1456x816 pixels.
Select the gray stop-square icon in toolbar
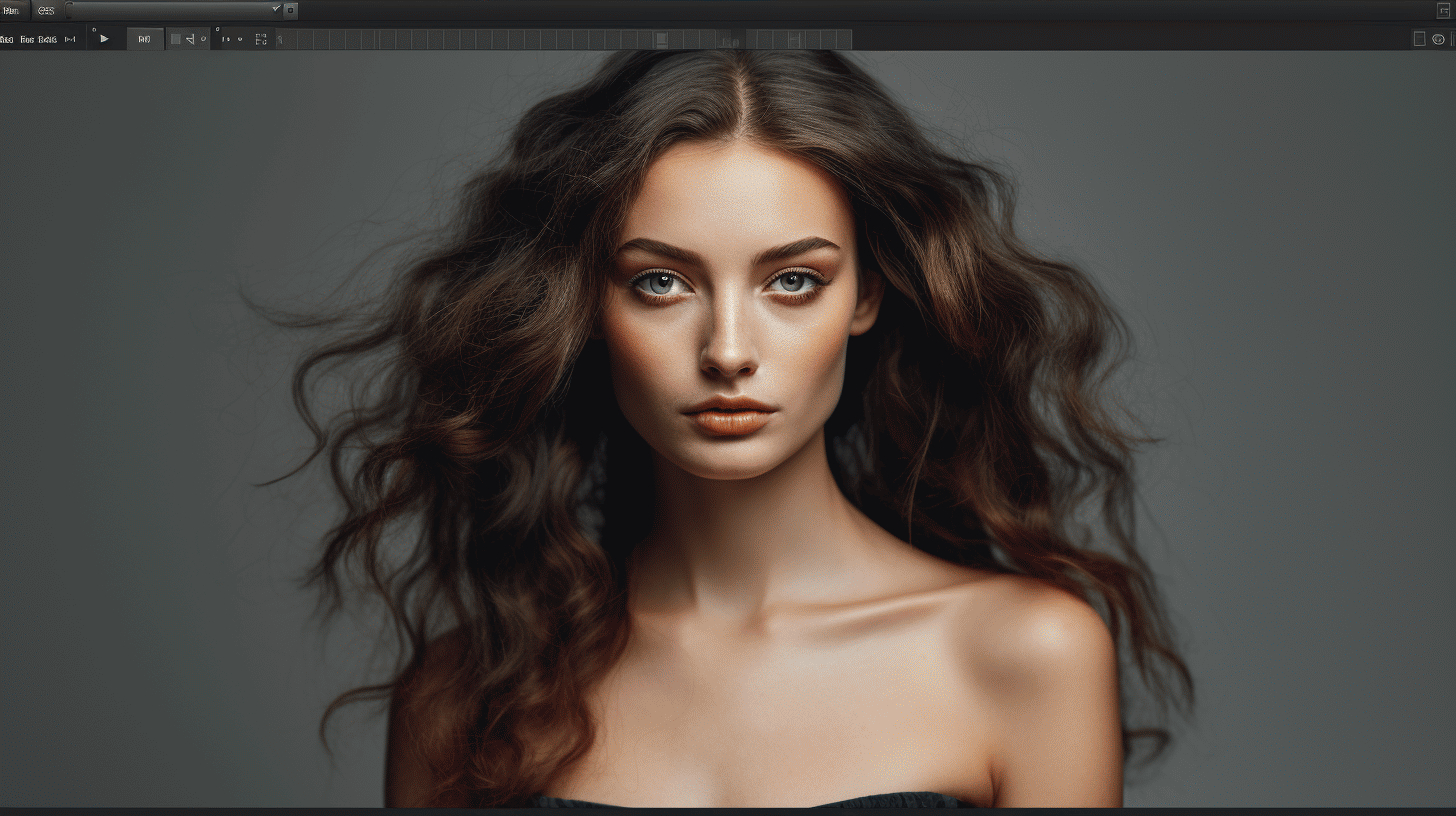(x=176, y=39)
